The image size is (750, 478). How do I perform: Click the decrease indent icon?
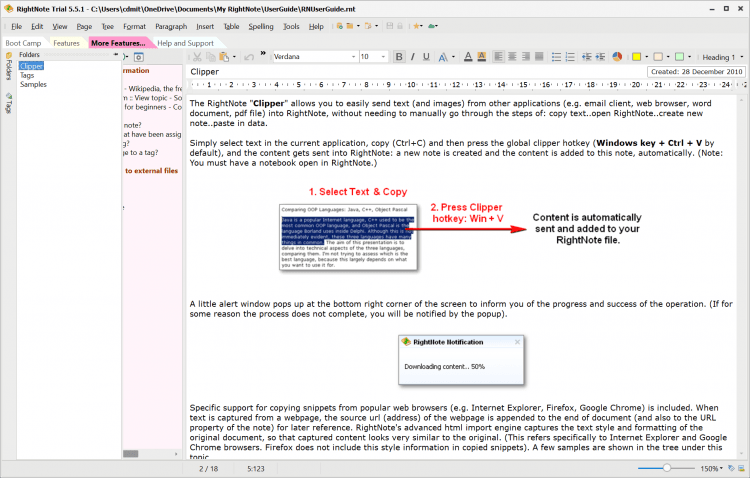click(586, 57)
